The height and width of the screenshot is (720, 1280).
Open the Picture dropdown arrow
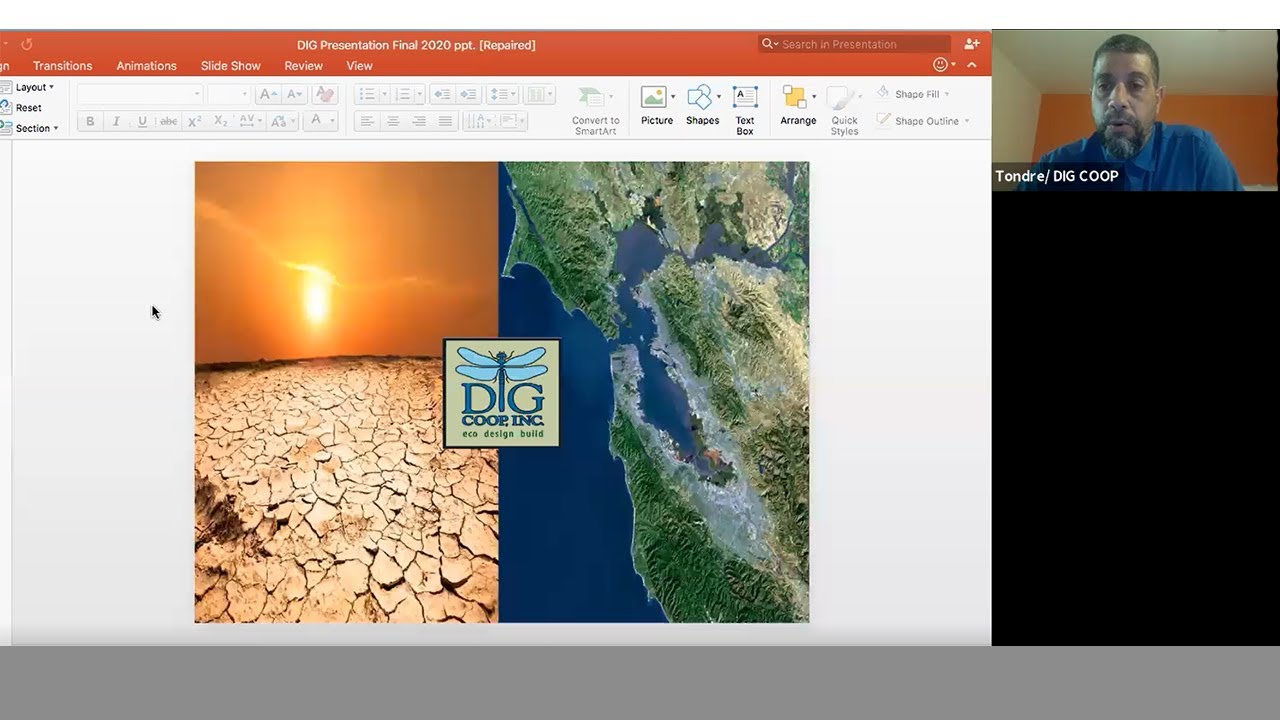click(x=673, y=97)
